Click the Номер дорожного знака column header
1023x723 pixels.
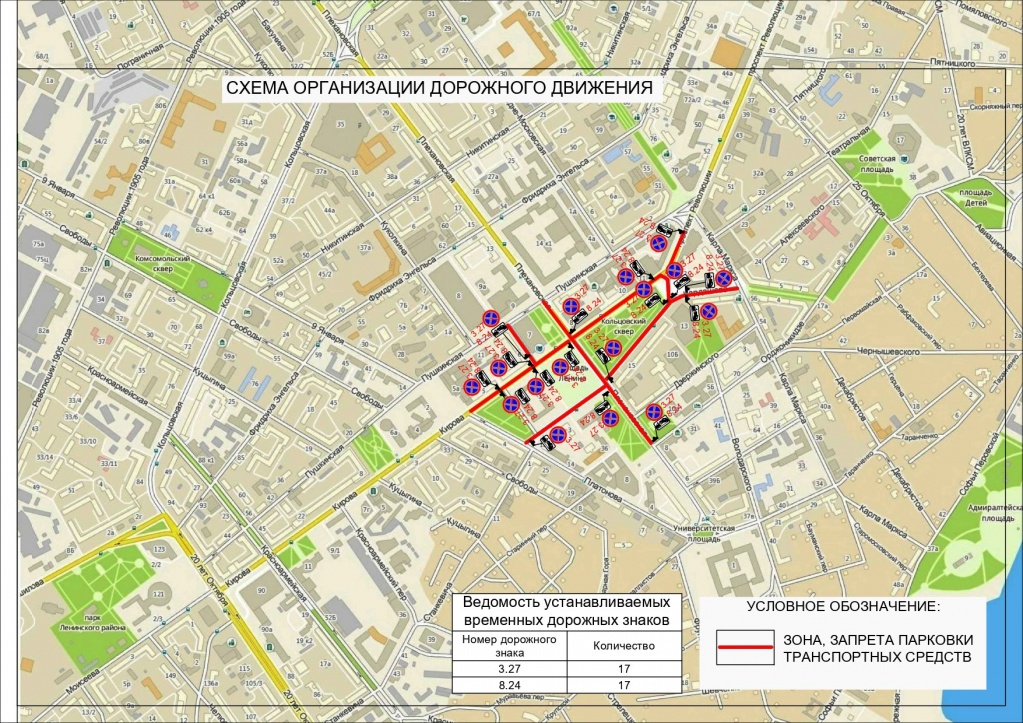click(509, 646)
